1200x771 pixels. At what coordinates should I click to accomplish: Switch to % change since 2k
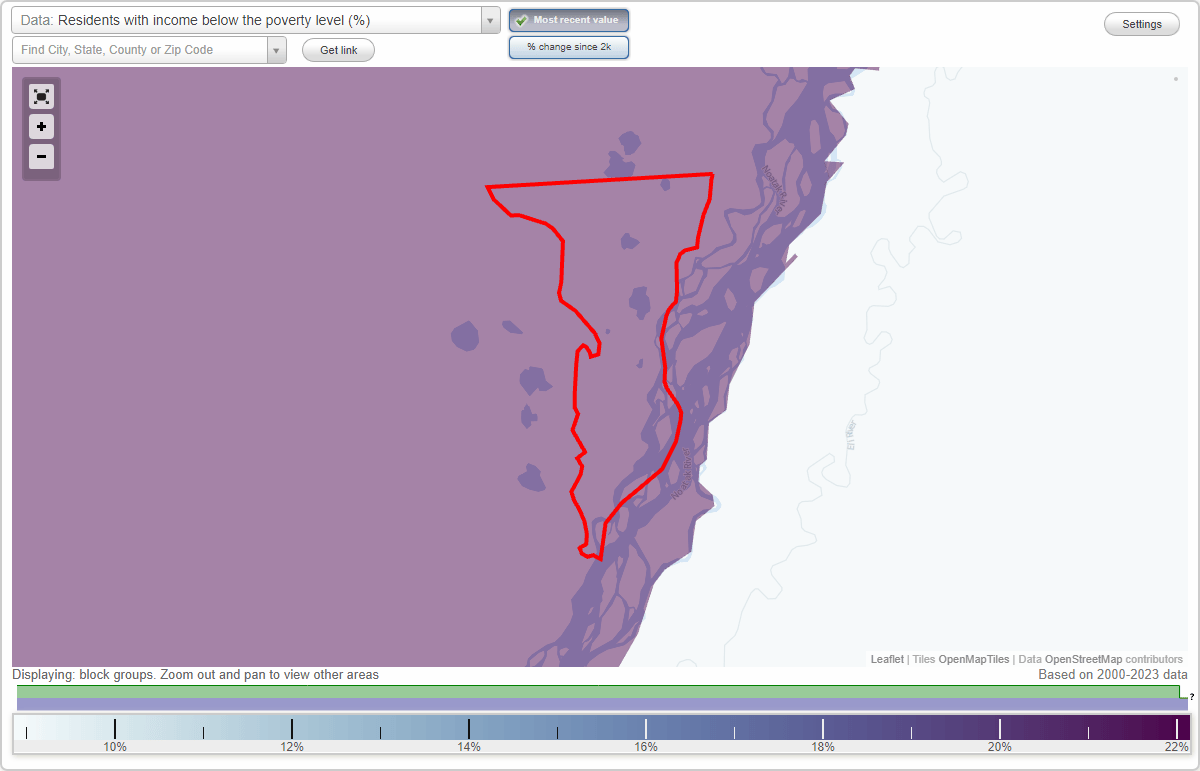coord(569,47)
